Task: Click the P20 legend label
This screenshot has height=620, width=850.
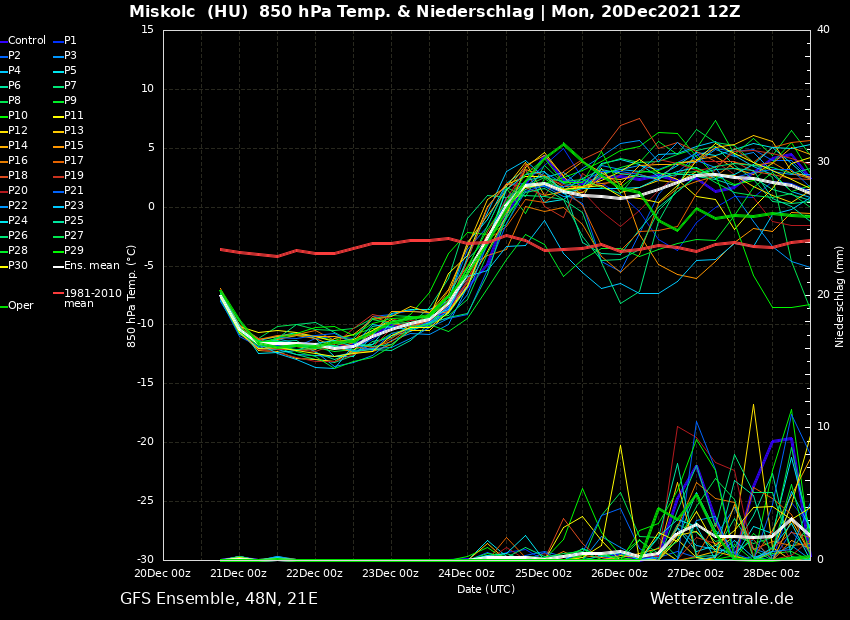Action: (18, 191)
